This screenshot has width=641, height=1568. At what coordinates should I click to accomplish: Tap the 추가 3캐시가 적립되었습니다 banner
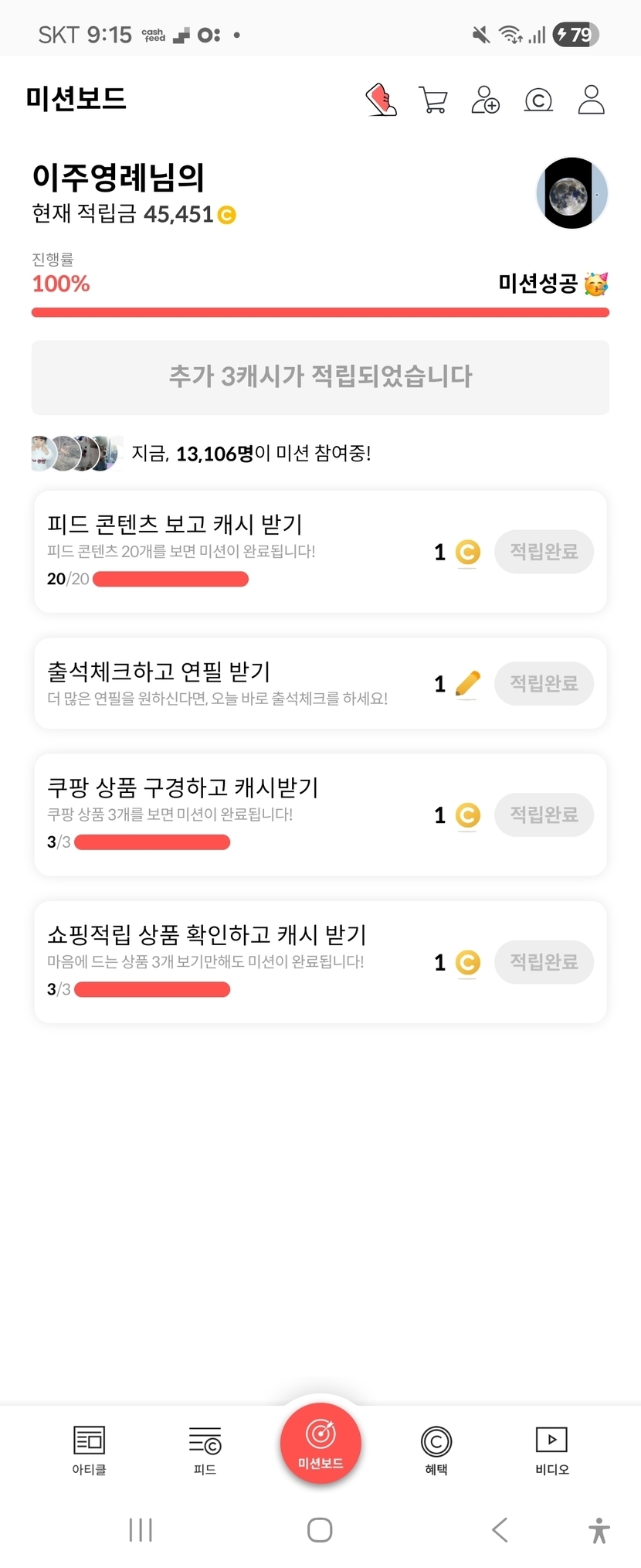320,377
